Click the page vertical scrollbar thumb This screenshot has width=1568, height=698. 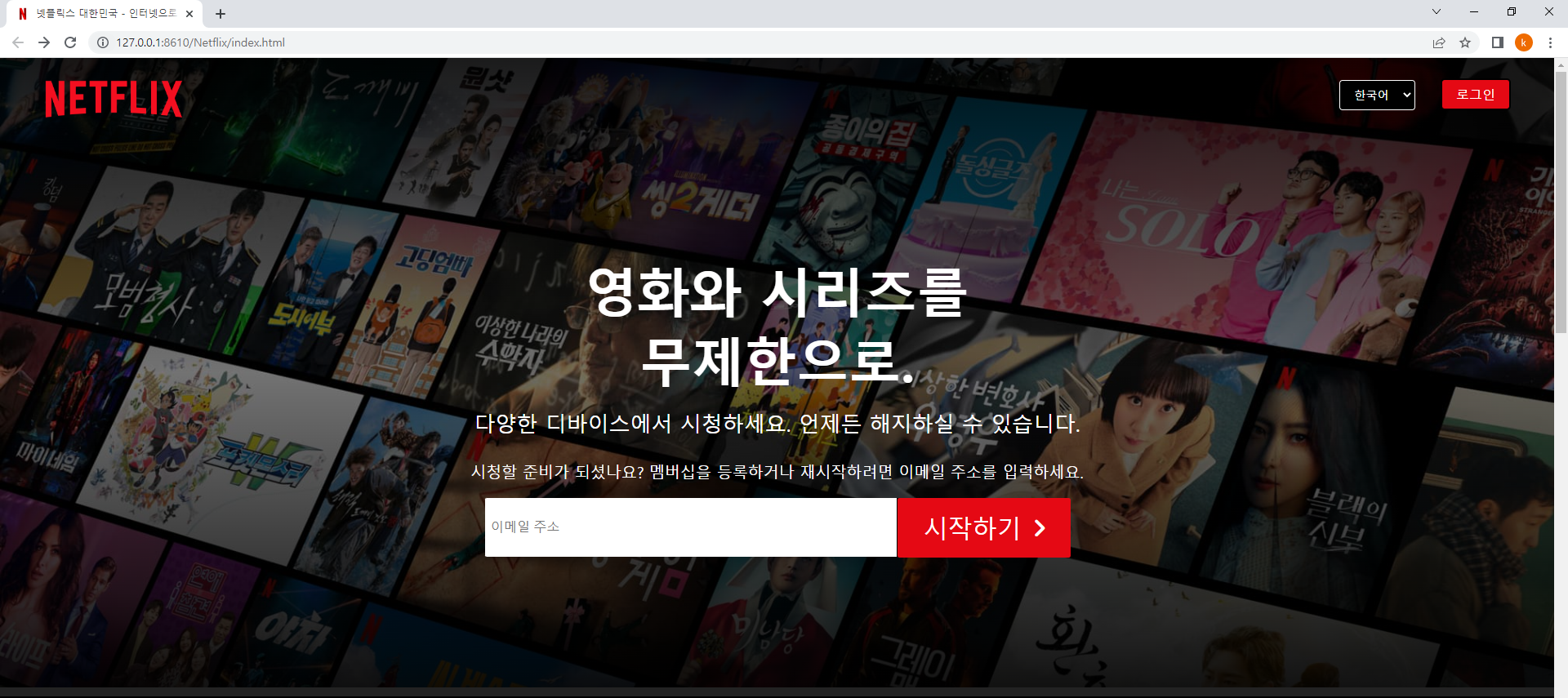(x=1561, y=202)
